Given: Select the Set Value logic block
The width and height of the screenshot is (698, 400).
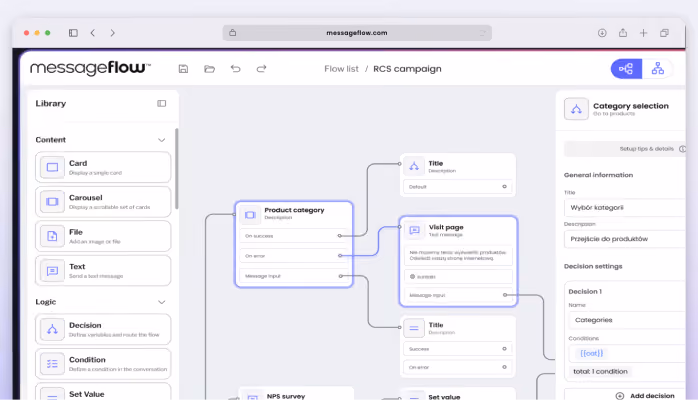Looking at the screenshot, I should click(x=103, y=392).
